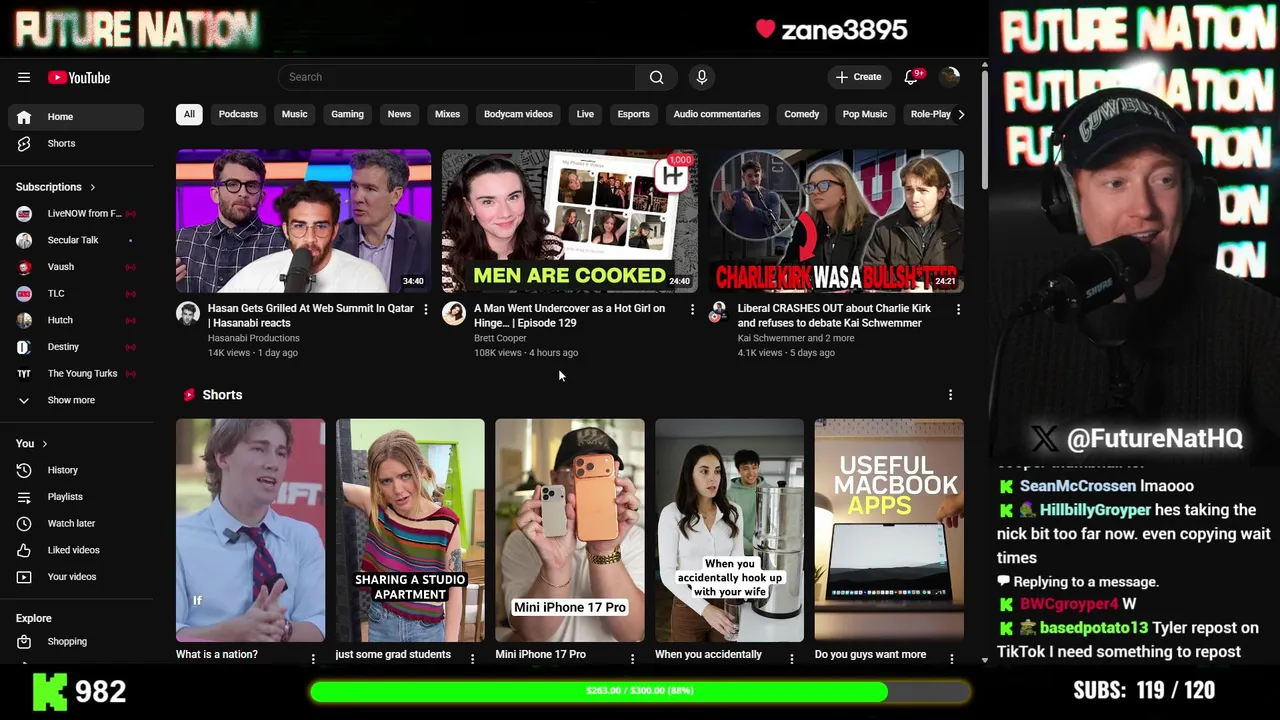The height and width of the screenshot is (720, 1280).
Task: Play 'Mini iPhone 17 Pro' short
Action: [570, 530]
